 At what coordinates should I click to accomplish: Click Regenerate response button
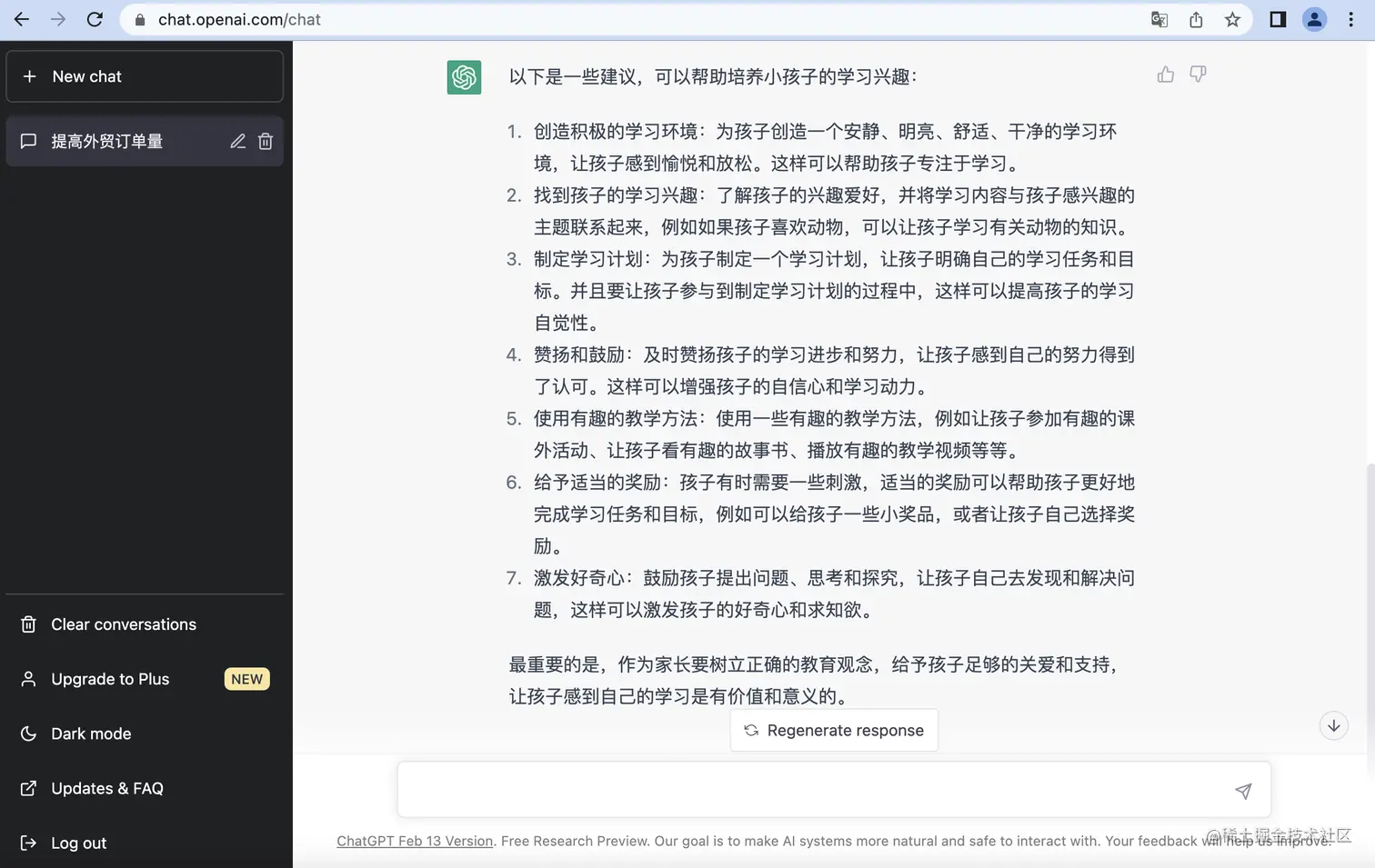834,730
